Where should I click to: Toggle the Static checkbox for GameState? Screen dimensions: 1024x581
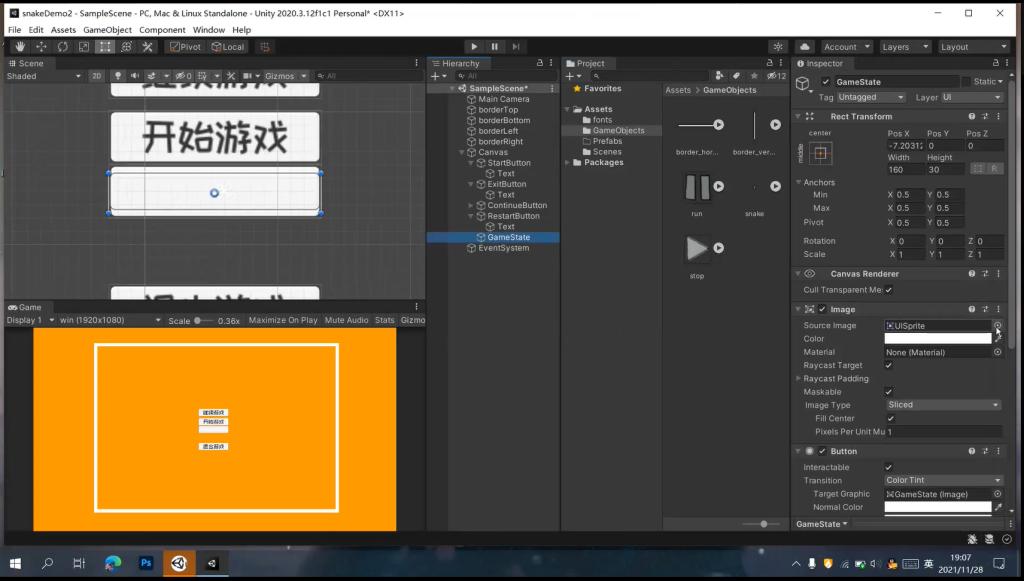pos(967,81)
